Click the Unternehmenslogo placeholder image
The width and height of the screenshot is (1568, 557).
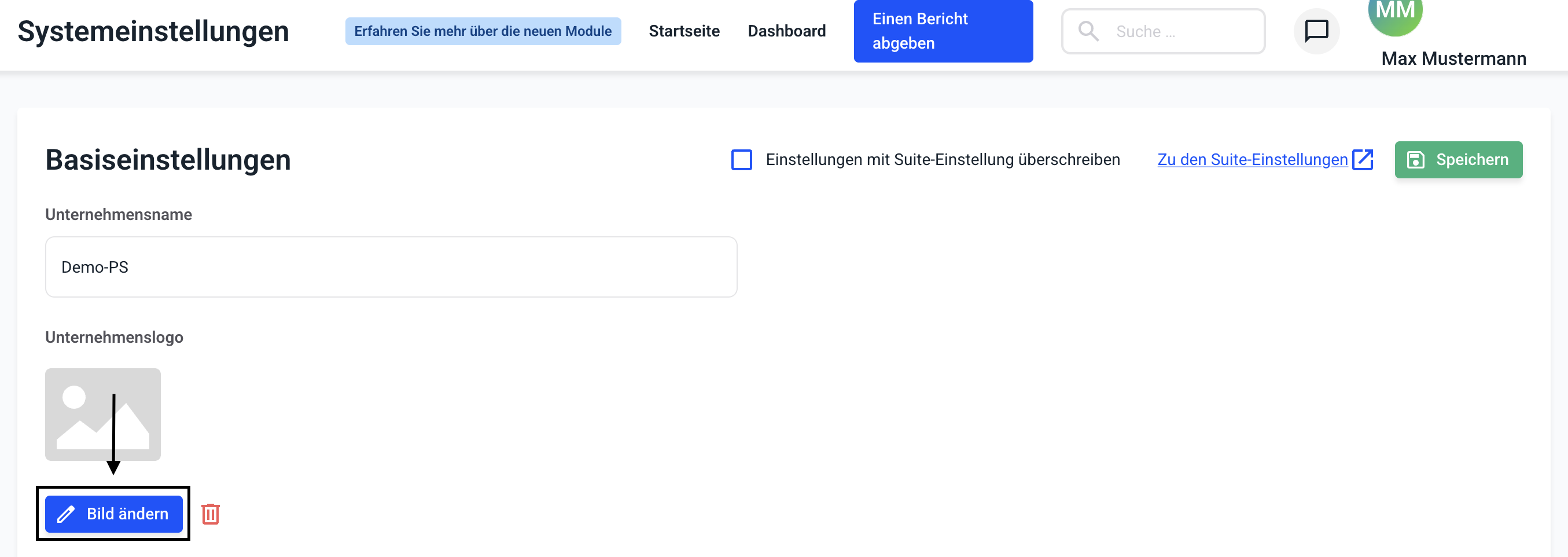pyautogui.click(x=103, y=415)
